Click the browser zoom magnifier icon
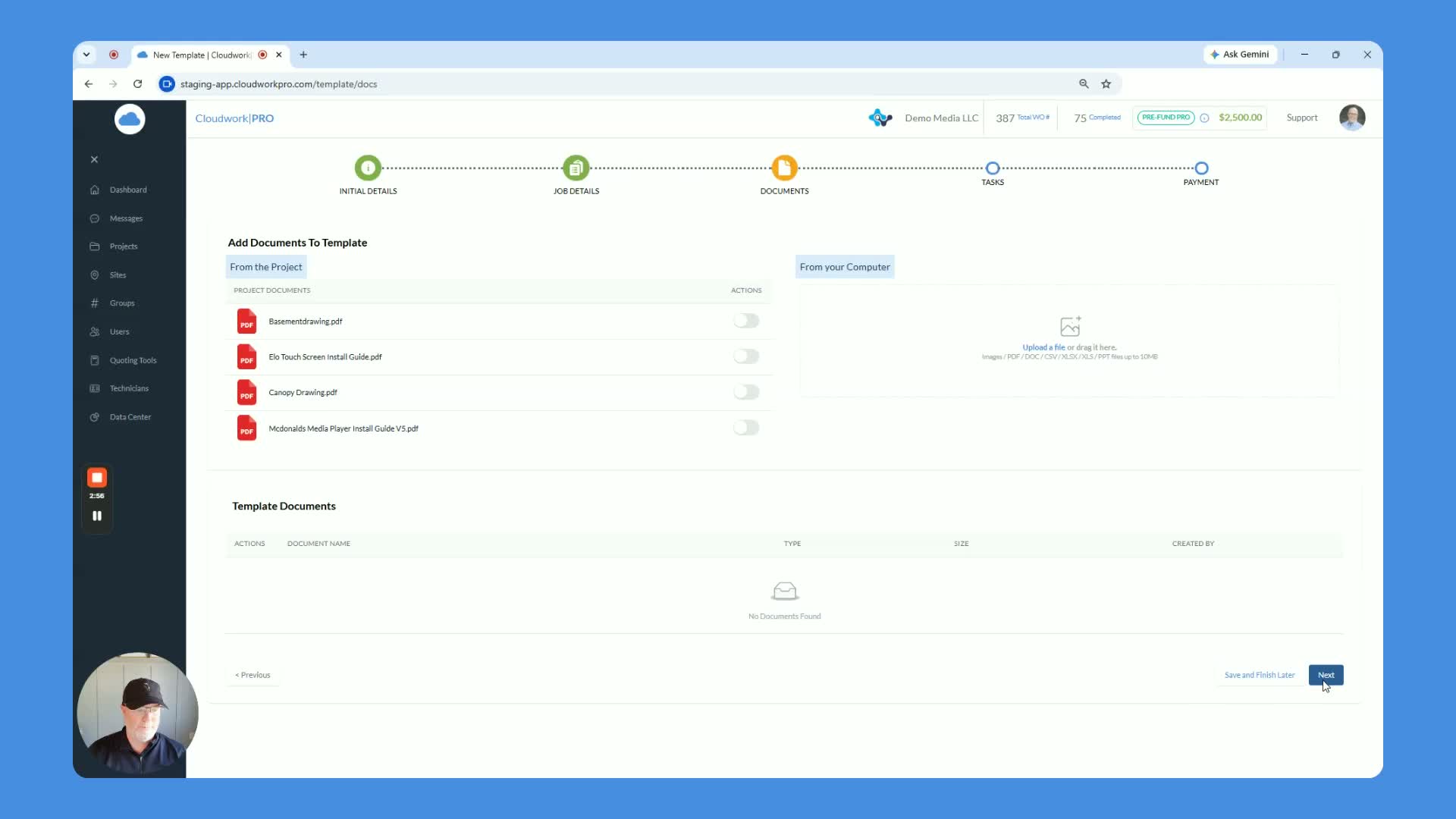 [1084, 84]
